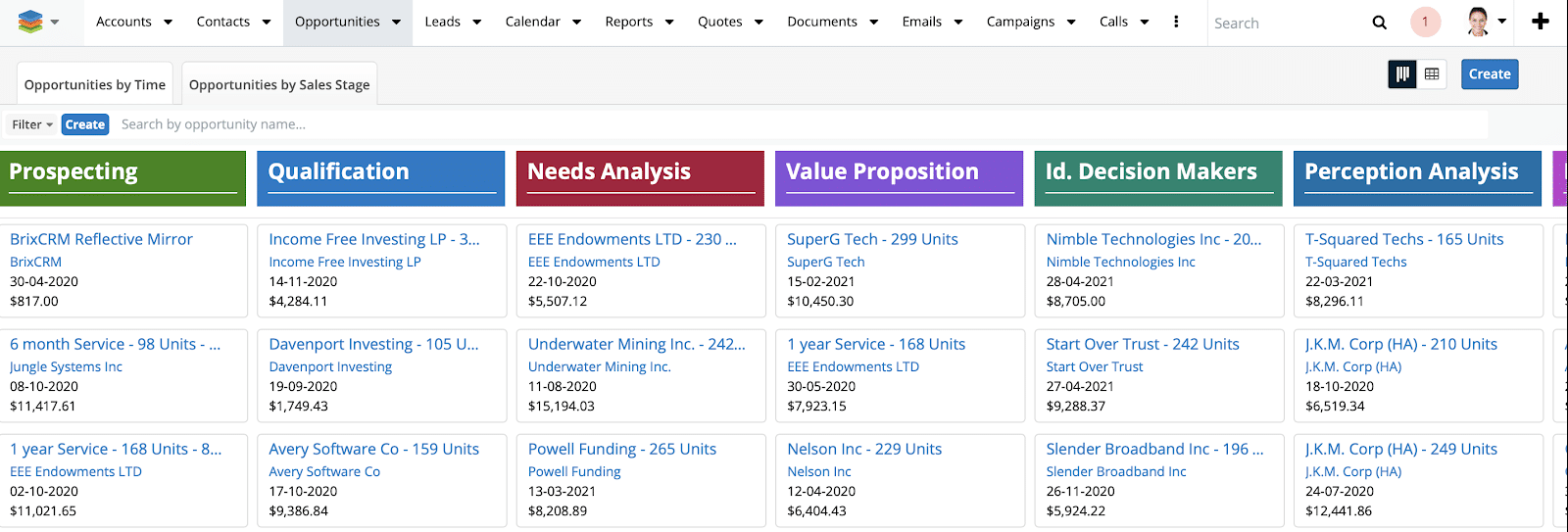Open the user avatar dropdown arrow
Viewport: 1568px width, 532px height.
[x=1501, y=22]
